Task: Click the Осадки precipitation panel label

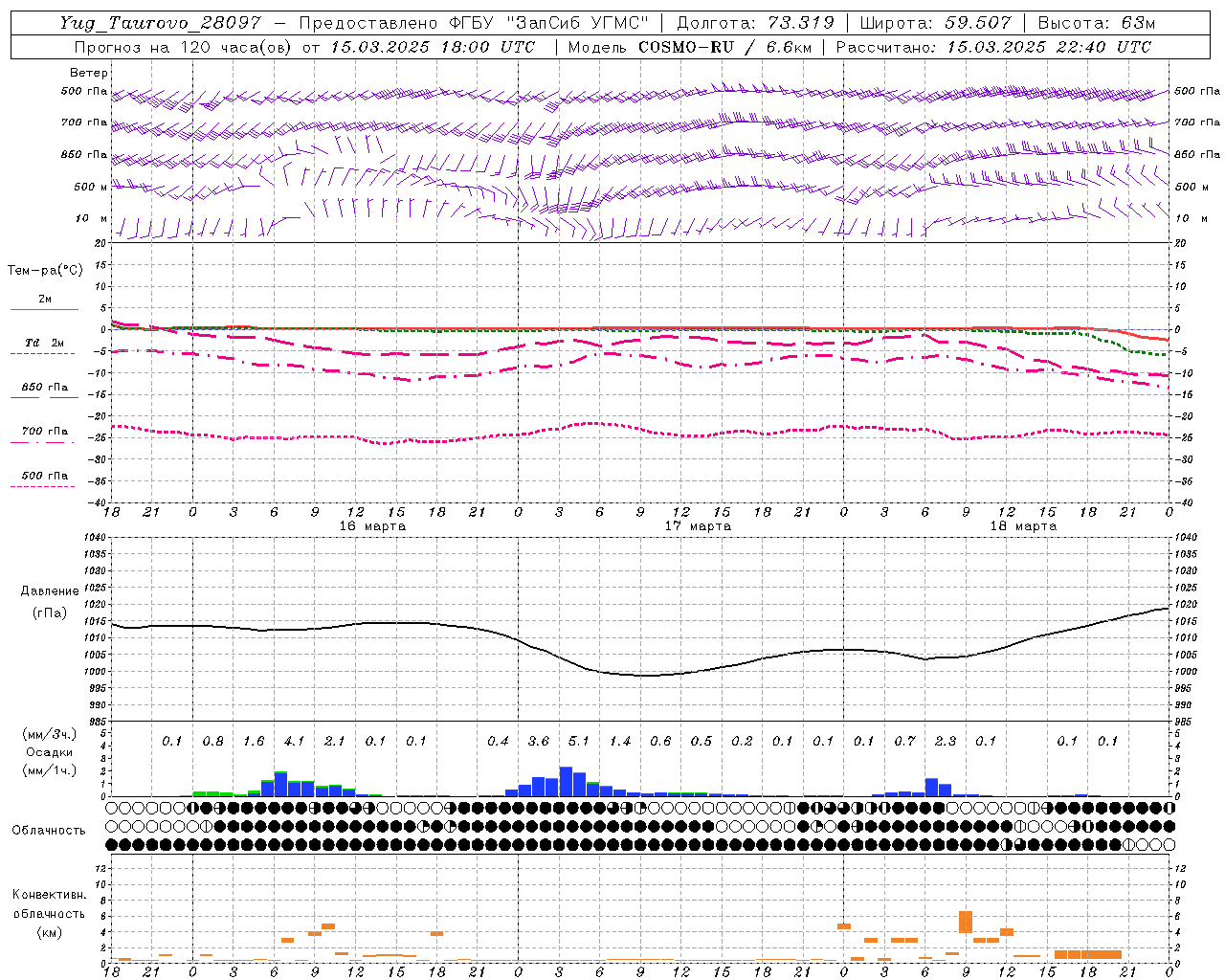Action: [50, 753]
